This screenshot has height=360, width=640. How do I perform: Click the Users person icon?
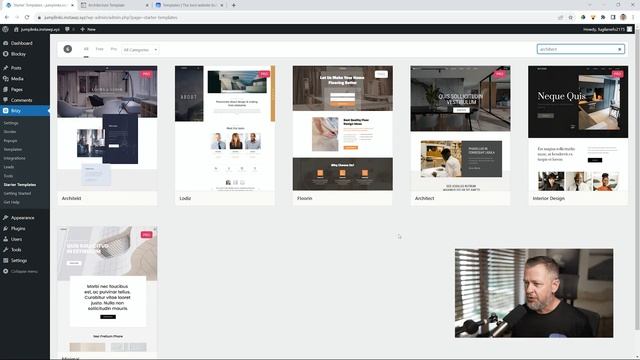pos(5,239)
